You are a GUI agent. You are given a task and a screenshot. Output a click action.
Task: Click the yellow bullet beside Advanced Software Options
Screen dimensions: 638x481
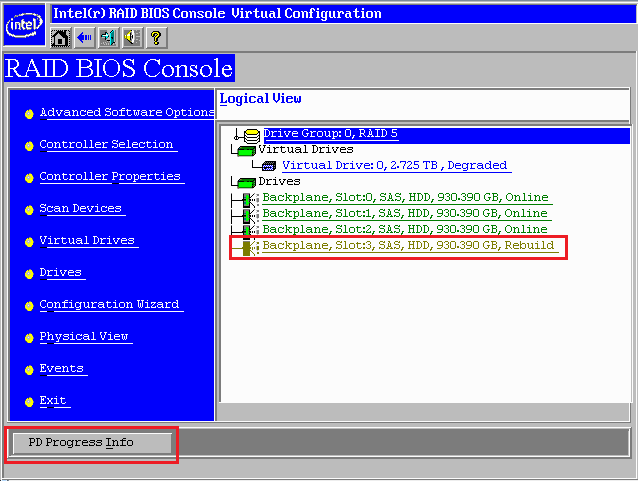(29, 114)
